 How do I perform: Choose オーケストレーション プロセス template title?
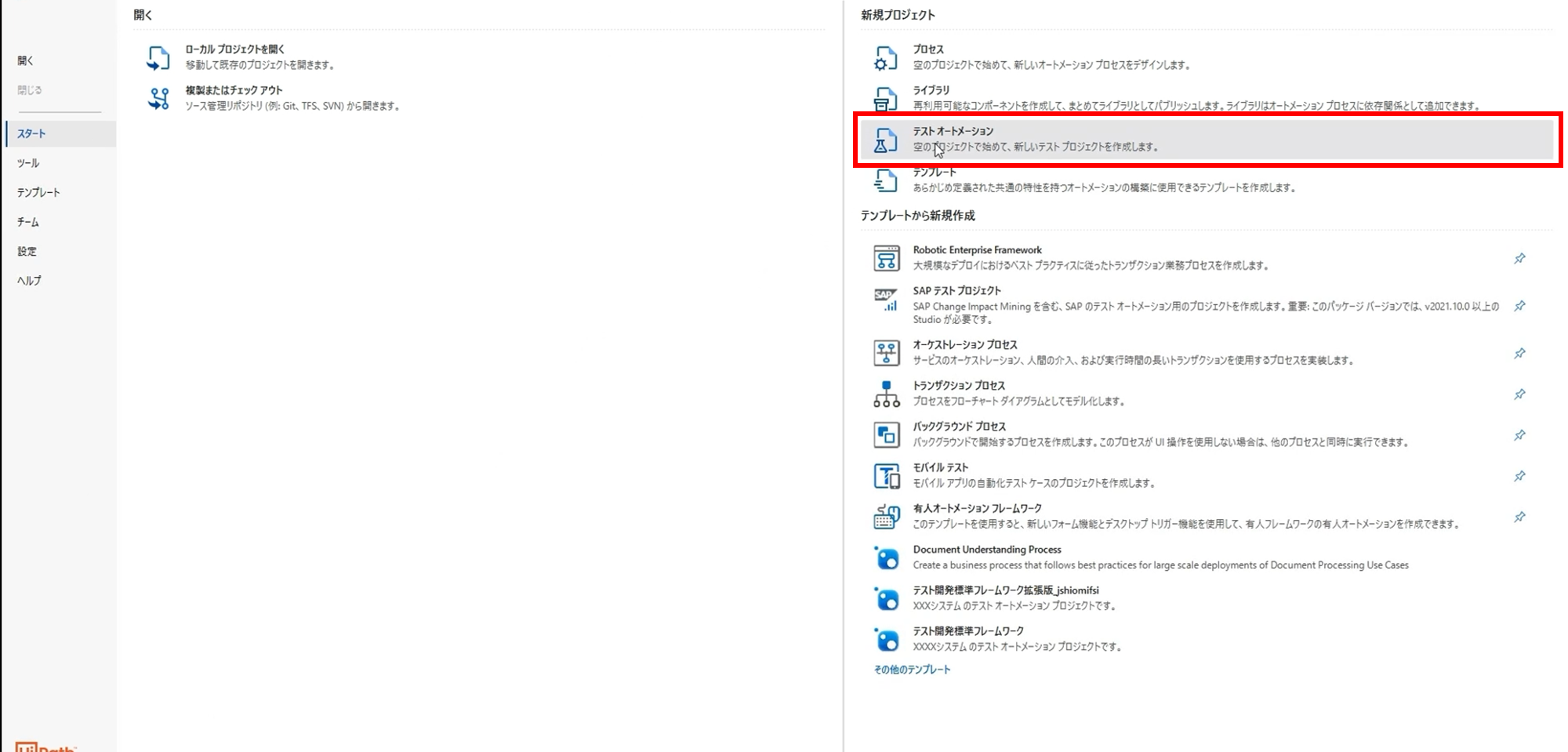coord(964,345)
